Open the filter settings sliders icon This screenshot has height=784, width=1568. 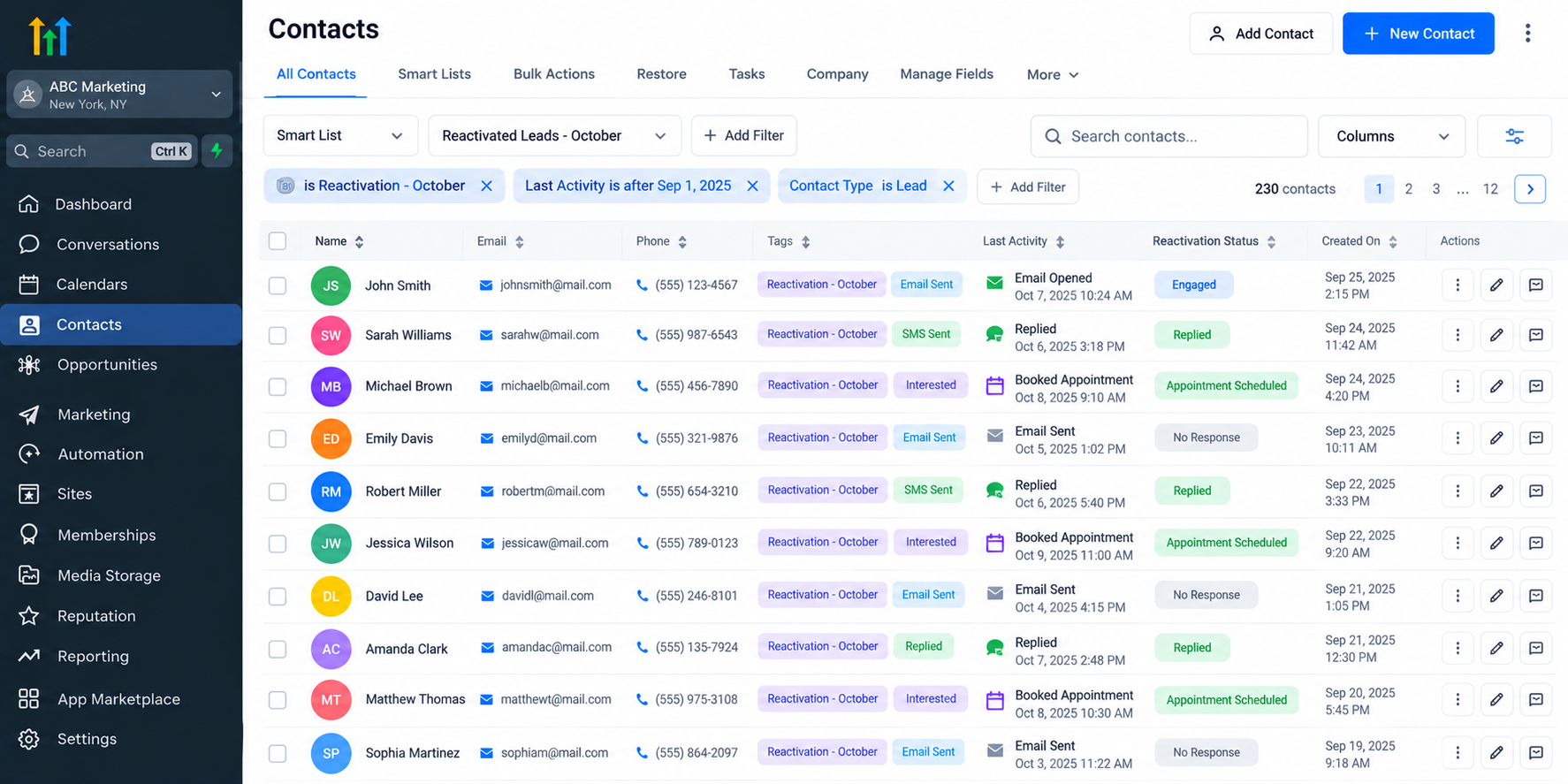1514,136
